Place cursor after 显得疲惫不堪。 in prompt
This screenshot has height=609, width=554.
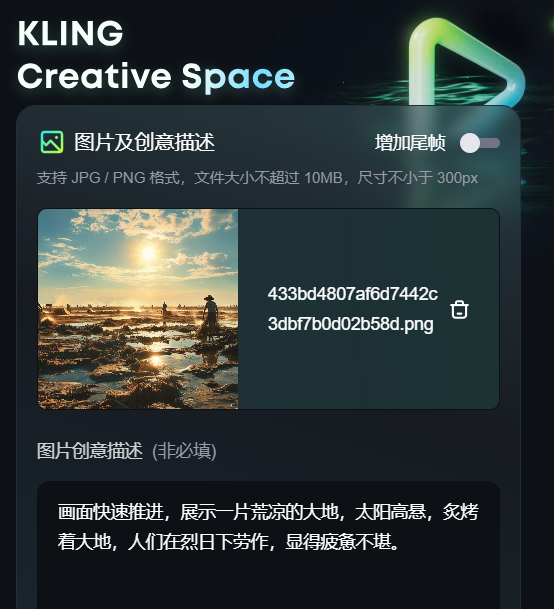click(x=402, y=541)
